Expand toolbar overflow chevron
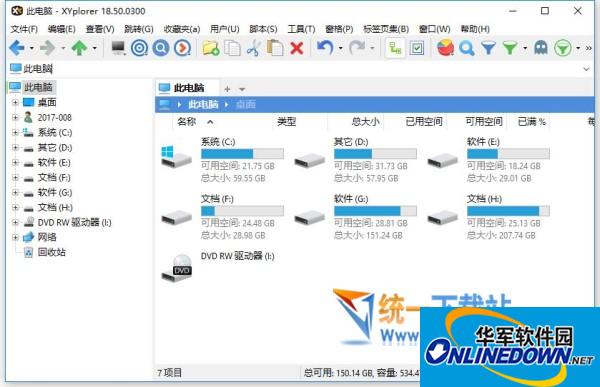600x387 pixels. [x=589, y=48]
